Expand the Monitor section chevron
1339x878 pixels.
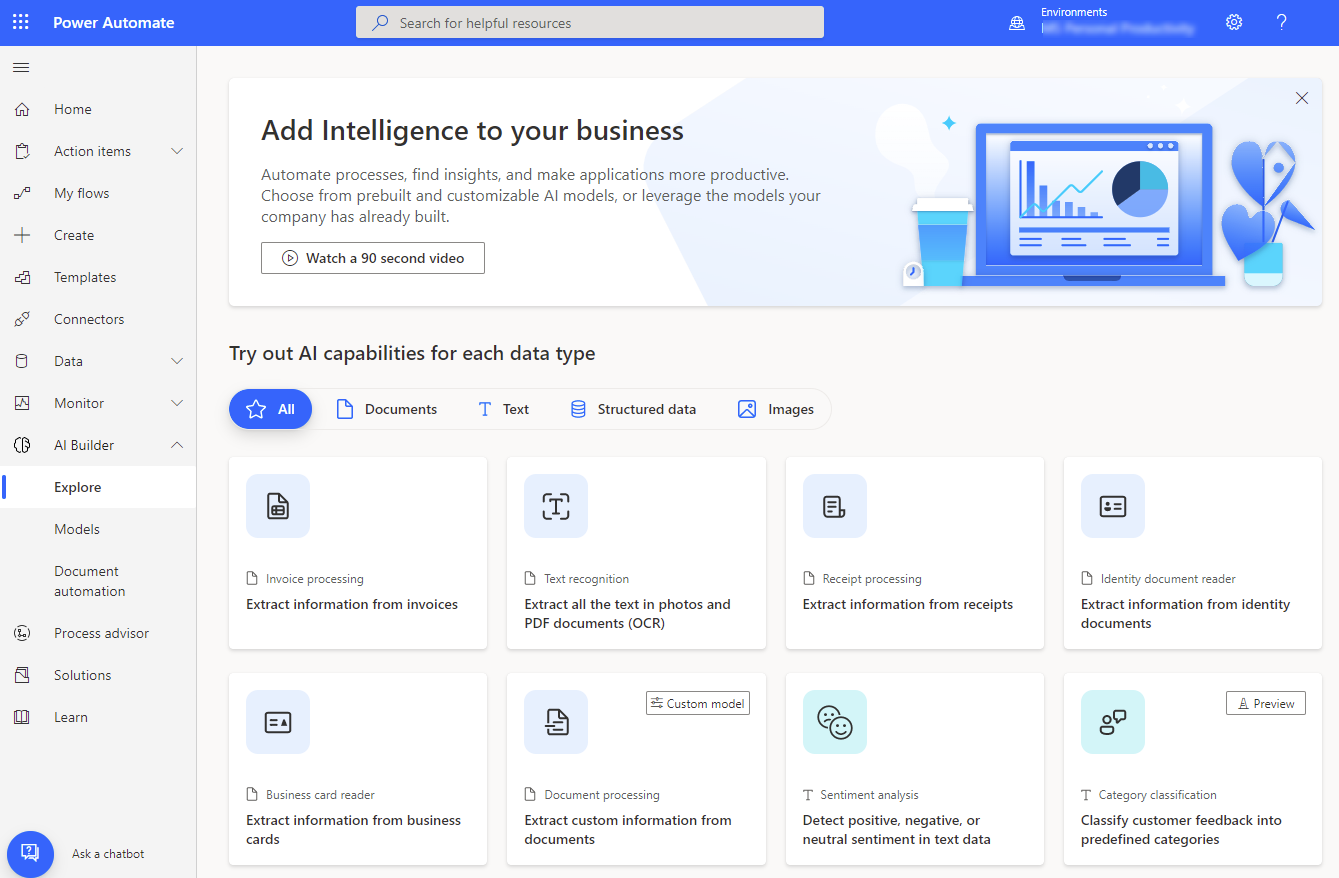point(177,403)
